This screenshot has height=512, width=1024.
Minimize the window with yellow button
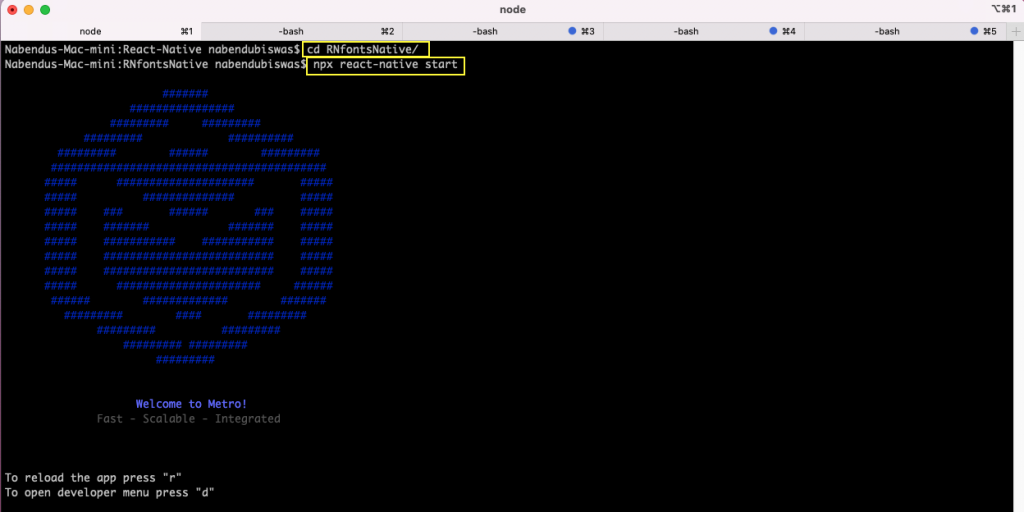click(x=29, y=10)
